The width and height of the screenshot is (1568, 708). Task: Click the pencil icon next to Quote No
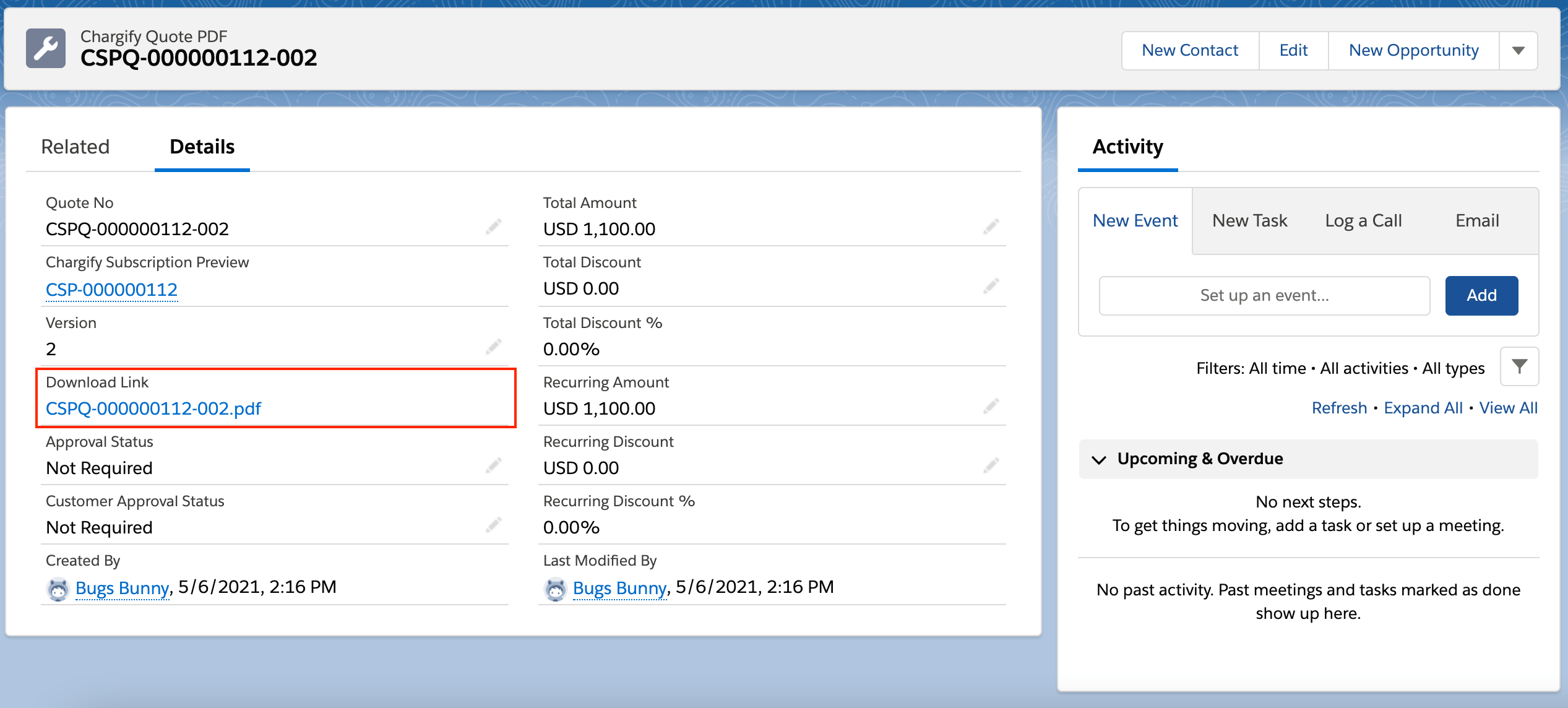pyautogui.click(x=493, y=227)
